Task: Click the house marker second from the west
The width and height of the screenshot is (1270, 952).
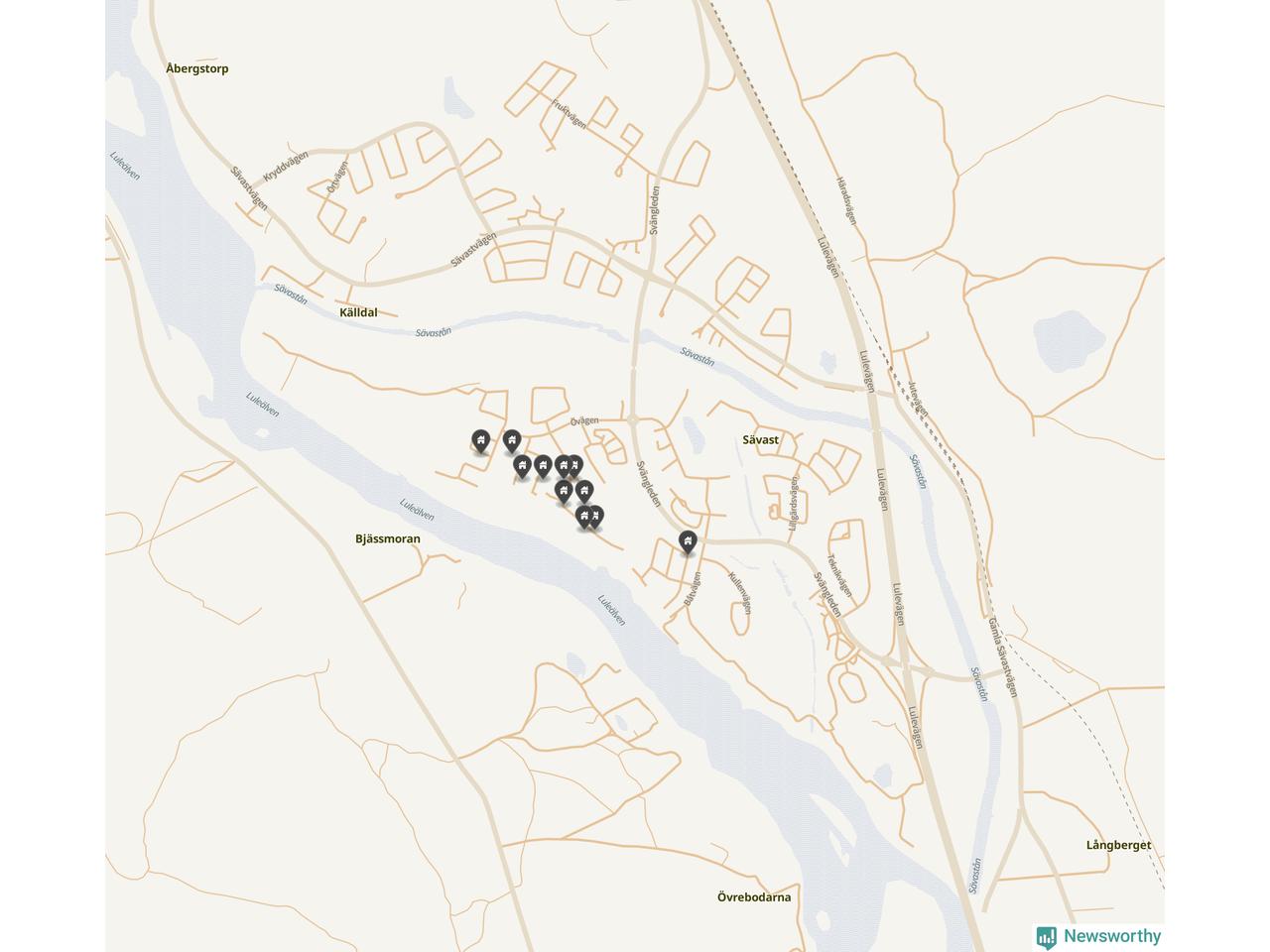Action: [x=512, y=442]
